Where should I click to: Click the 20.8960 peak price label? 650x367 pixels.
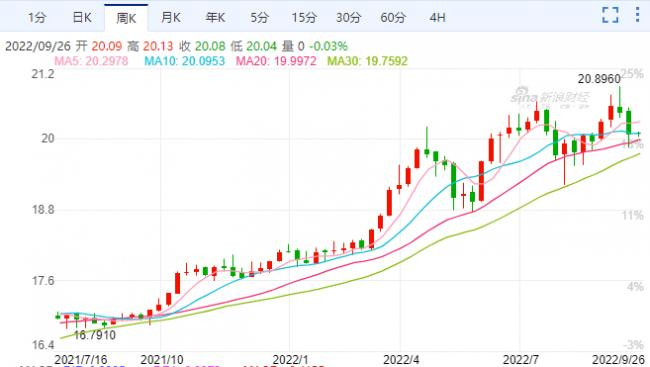coord(599,79)
